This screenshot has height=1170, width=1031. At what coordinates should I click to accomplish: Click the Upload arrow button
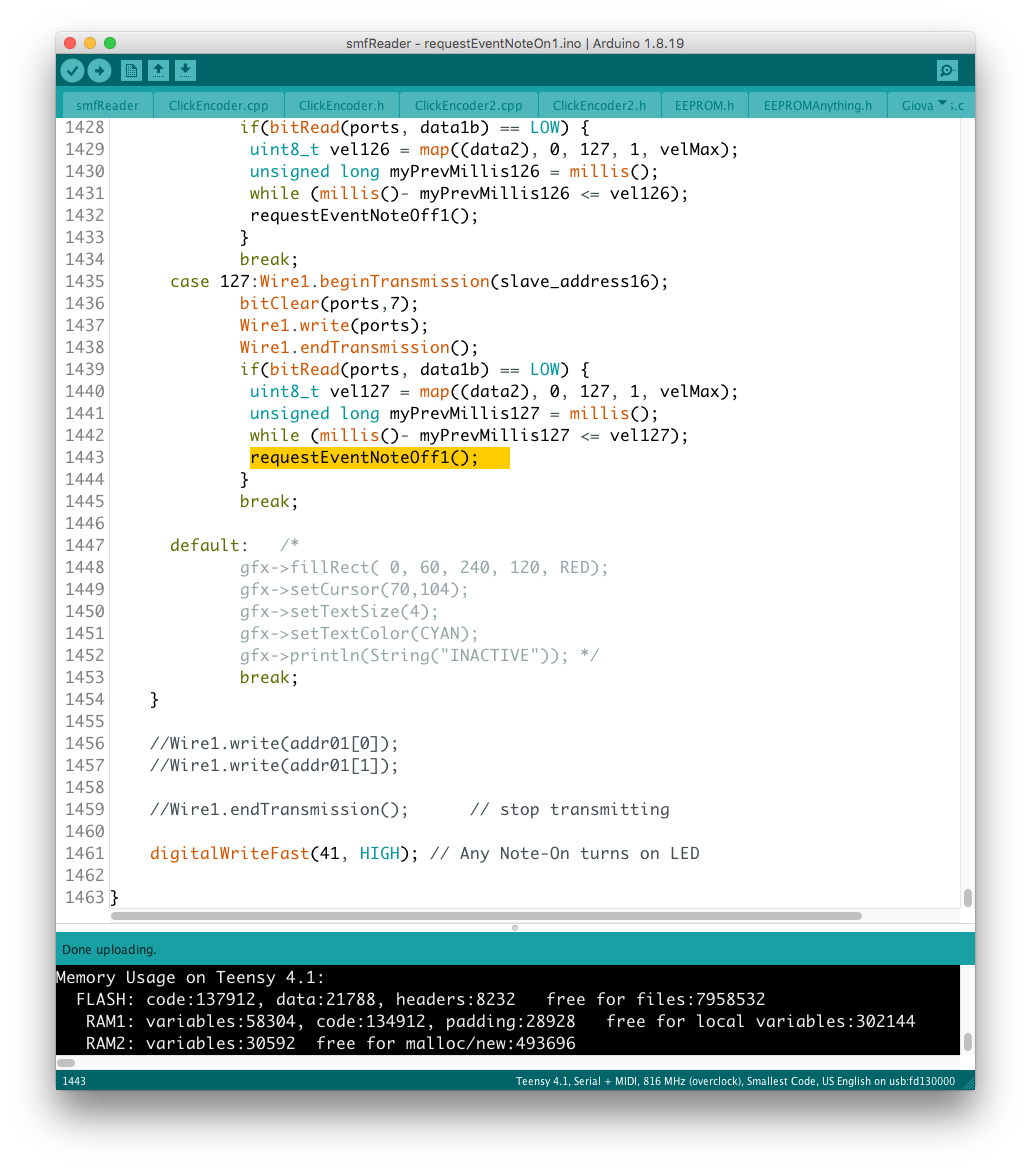[x=99, y=70]
